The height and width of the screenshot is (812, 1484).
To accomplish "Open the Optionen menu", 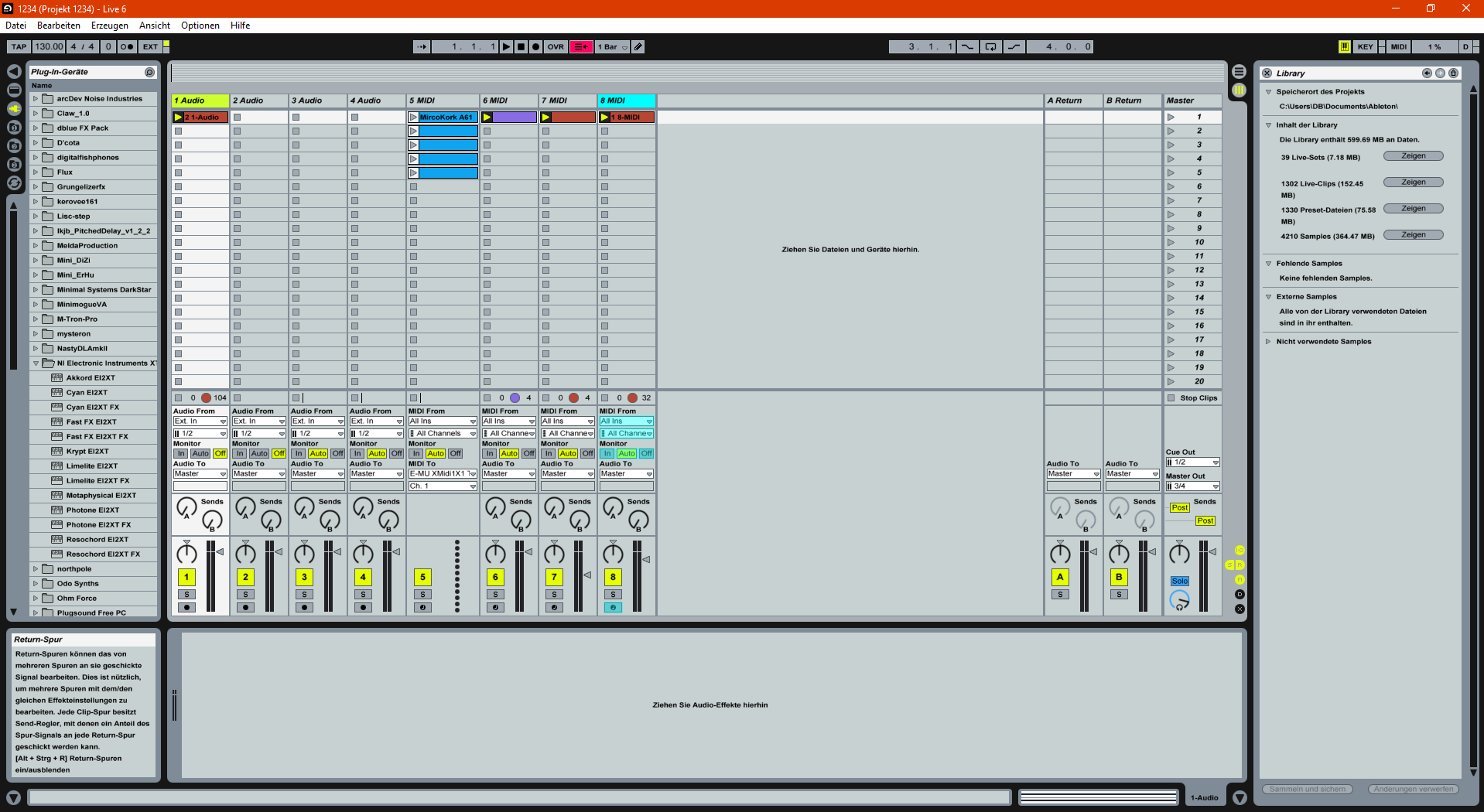I will coord(200,26).
